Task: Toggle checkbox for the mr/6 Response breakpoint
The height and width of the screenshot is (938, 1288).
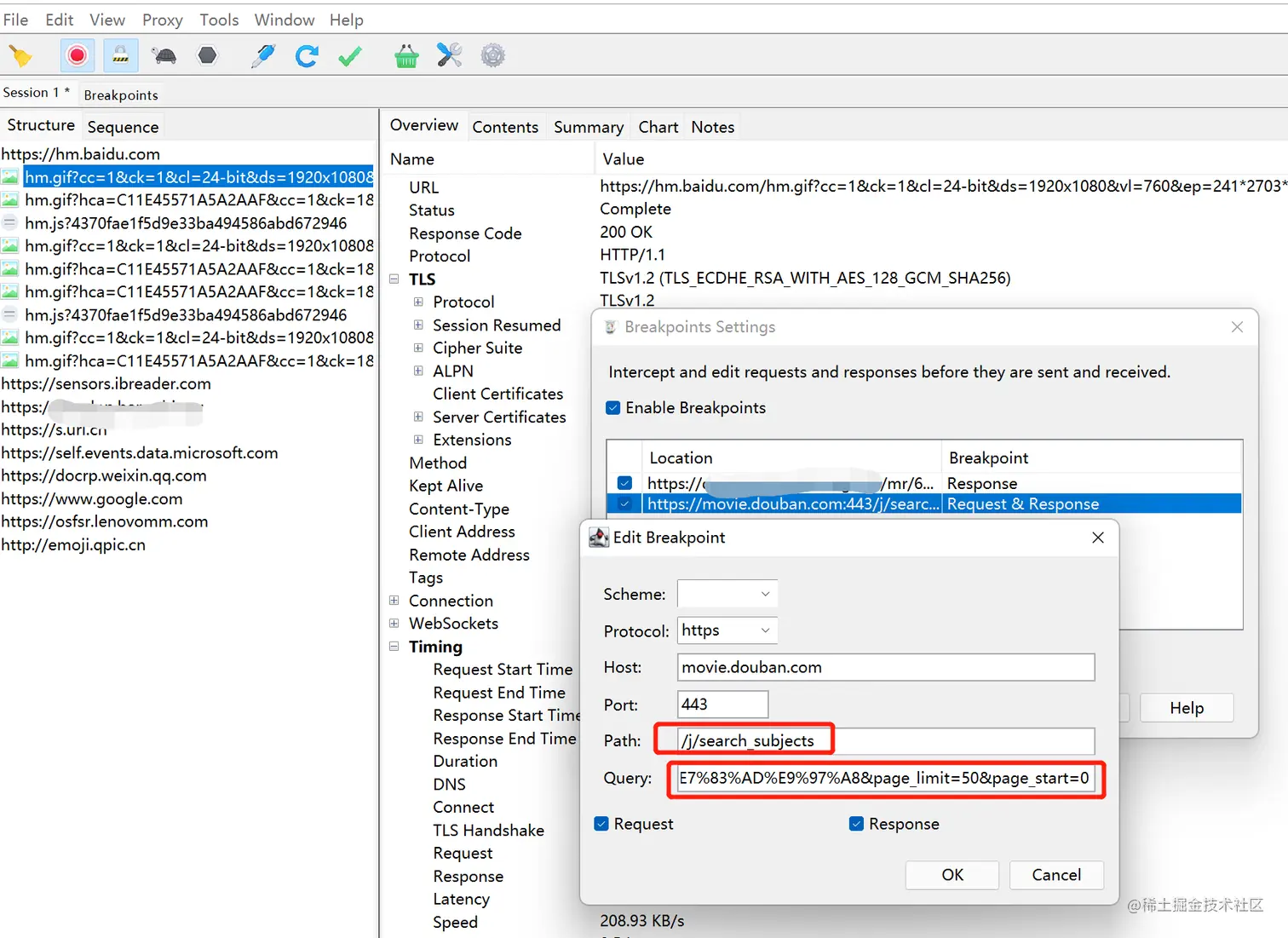Action: (624, 483)
